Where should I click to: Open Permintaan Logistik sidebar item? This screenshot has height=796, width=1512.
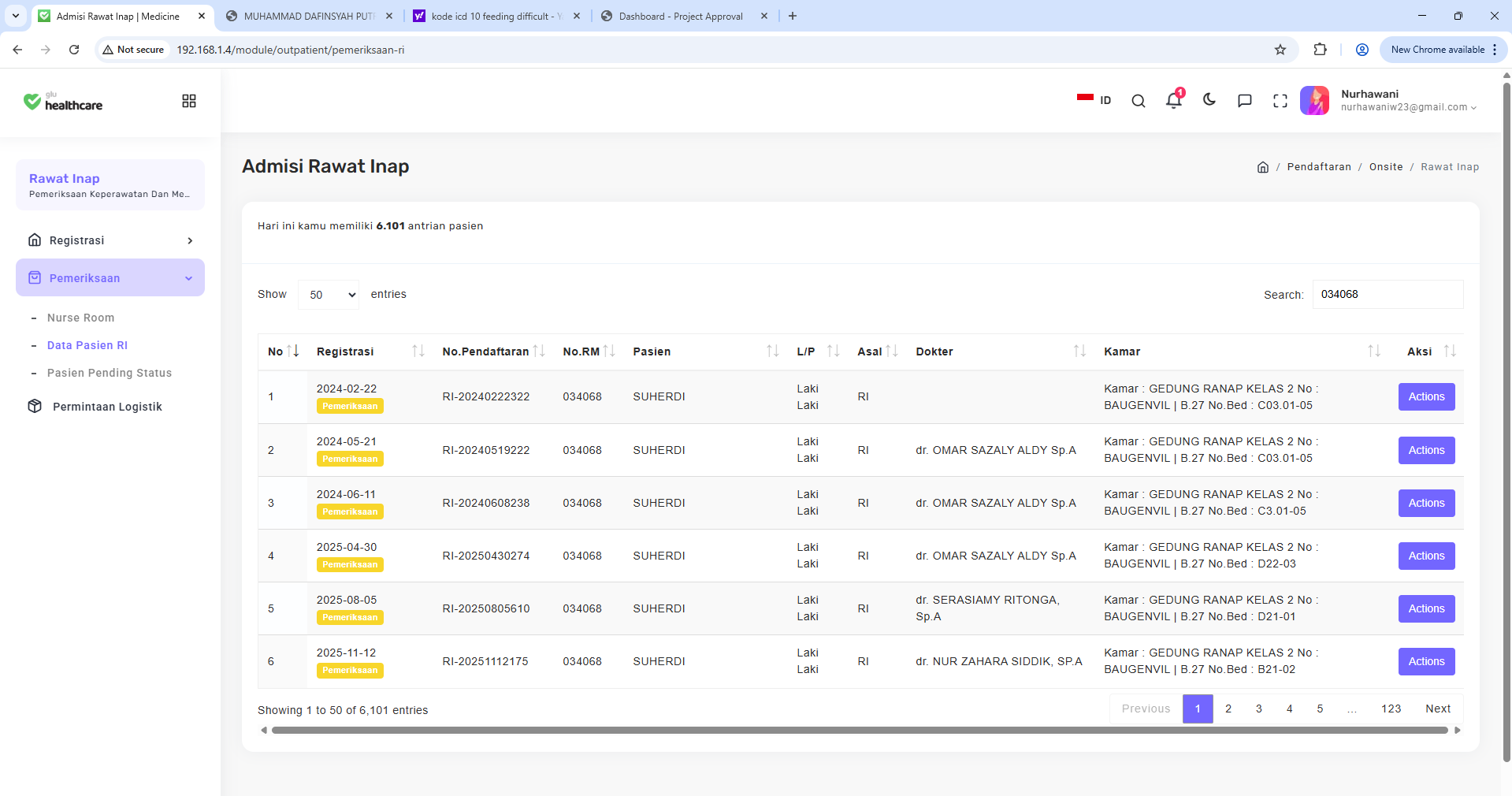(107, 407)
